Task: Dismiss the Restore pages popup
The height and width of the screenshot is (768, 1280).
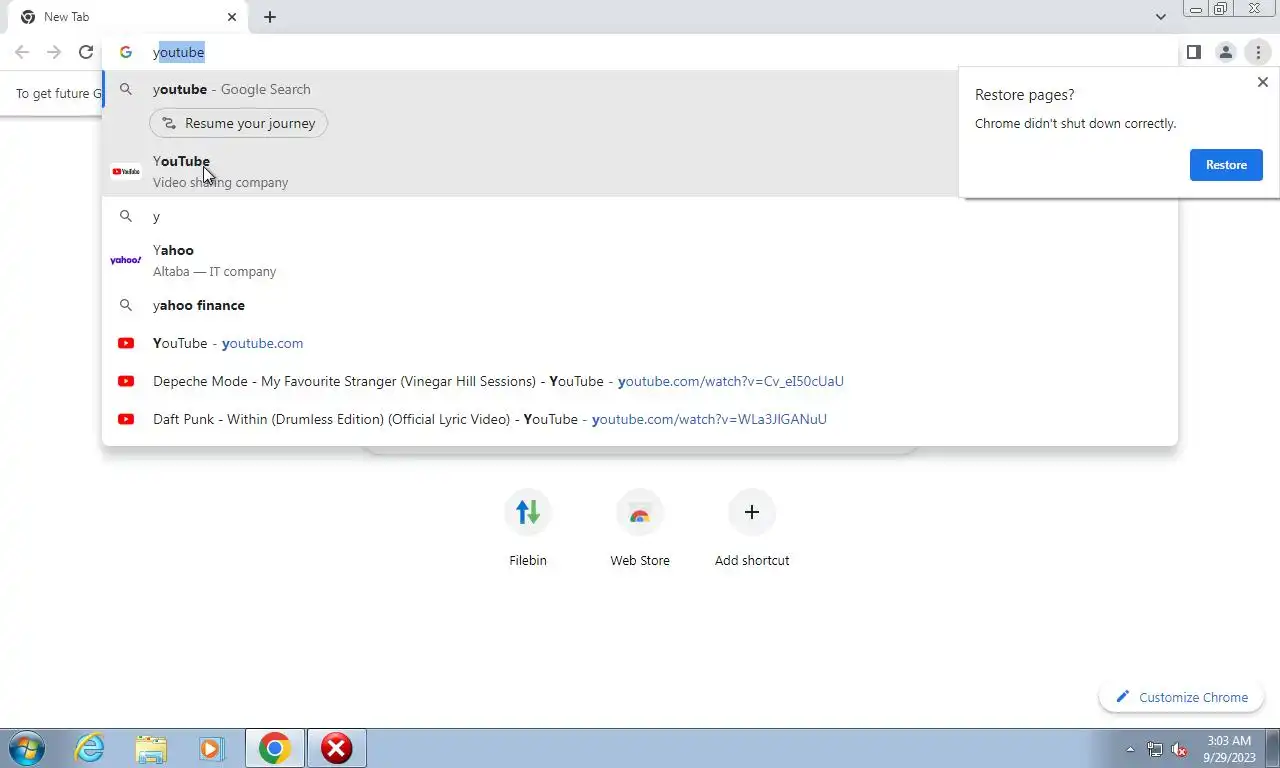Action: [x=1262, y=82]
